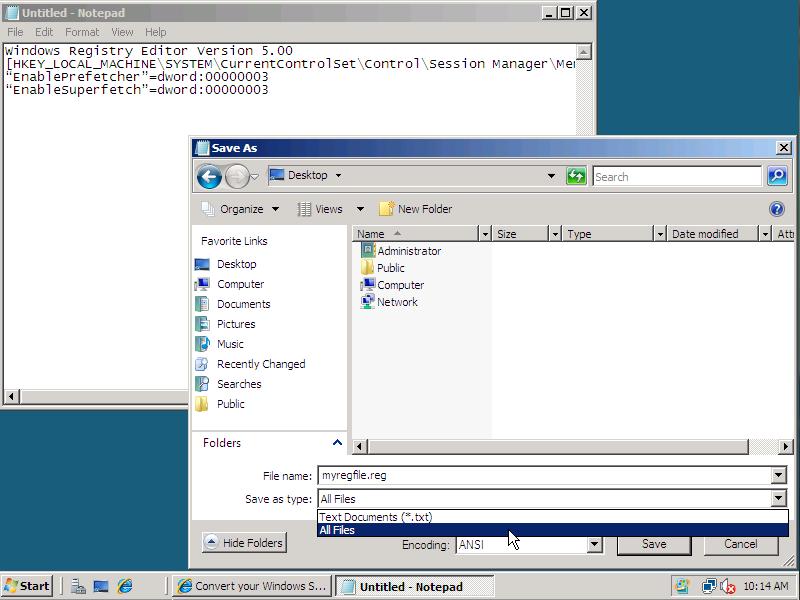The image size is (800, 600).
Task: Open Notepad View menu
Action: [122, 32]
